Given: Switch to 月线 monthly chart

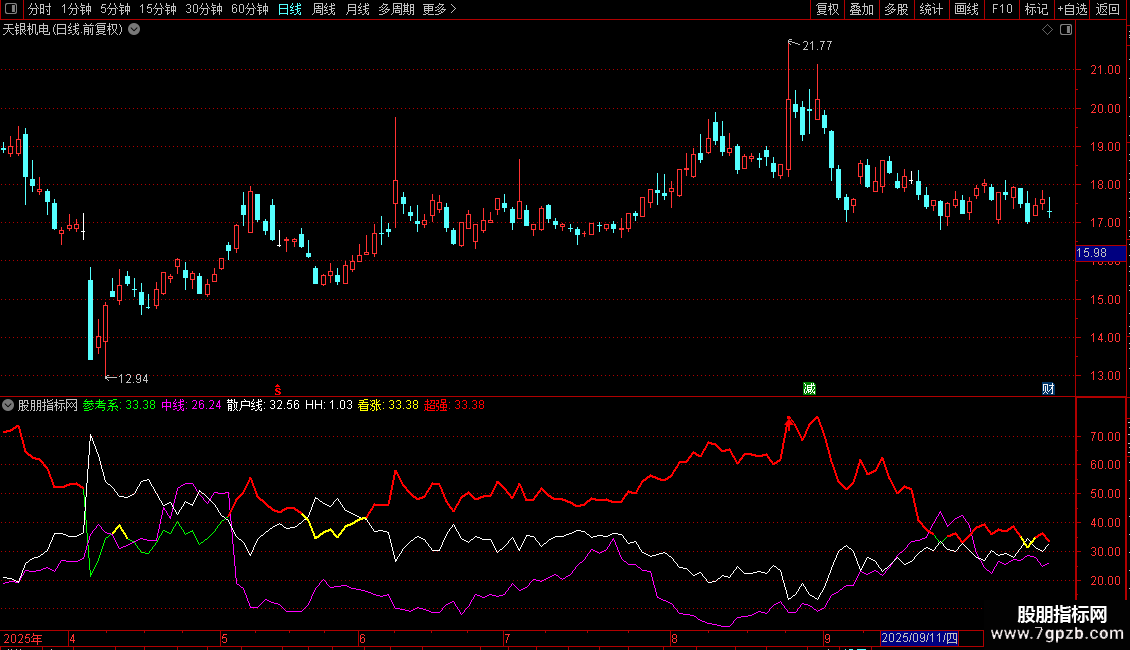Looking at the screenshot, I should tap(357, 9).
